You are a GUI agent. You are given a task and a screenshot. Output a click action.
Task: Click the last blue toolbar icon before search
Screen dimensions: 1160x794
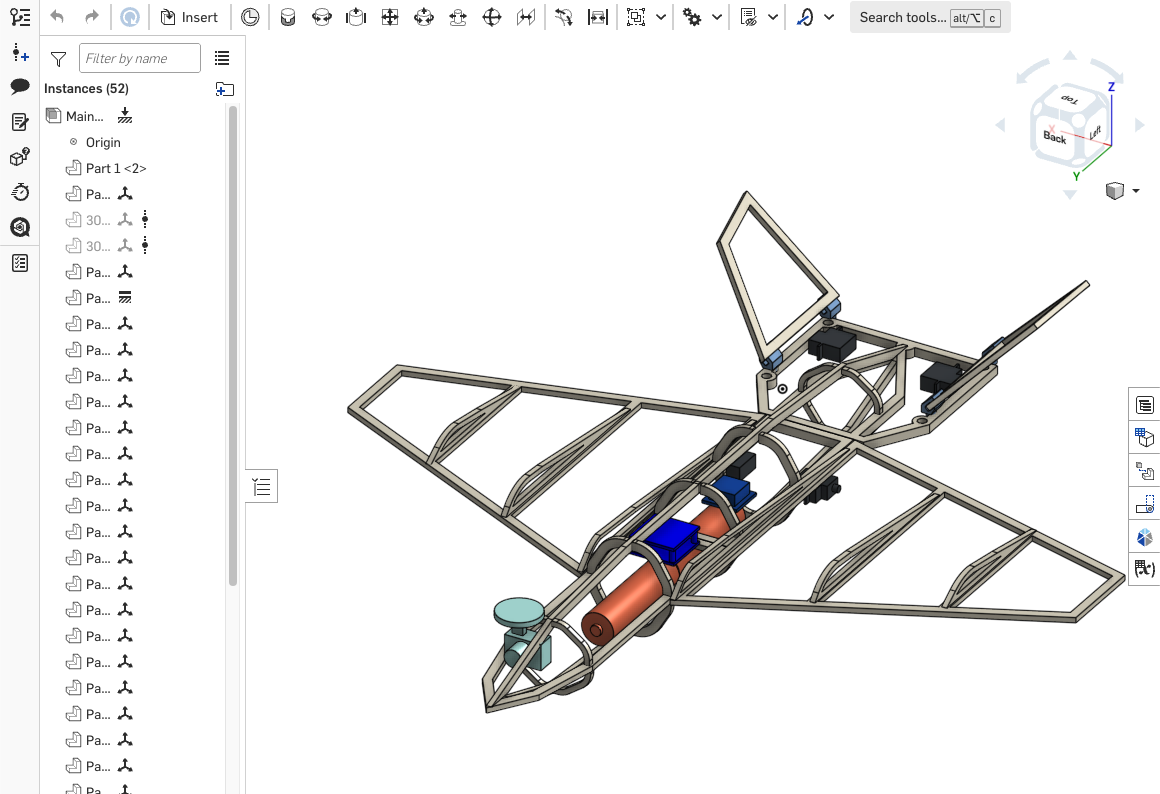click(805, 17)
